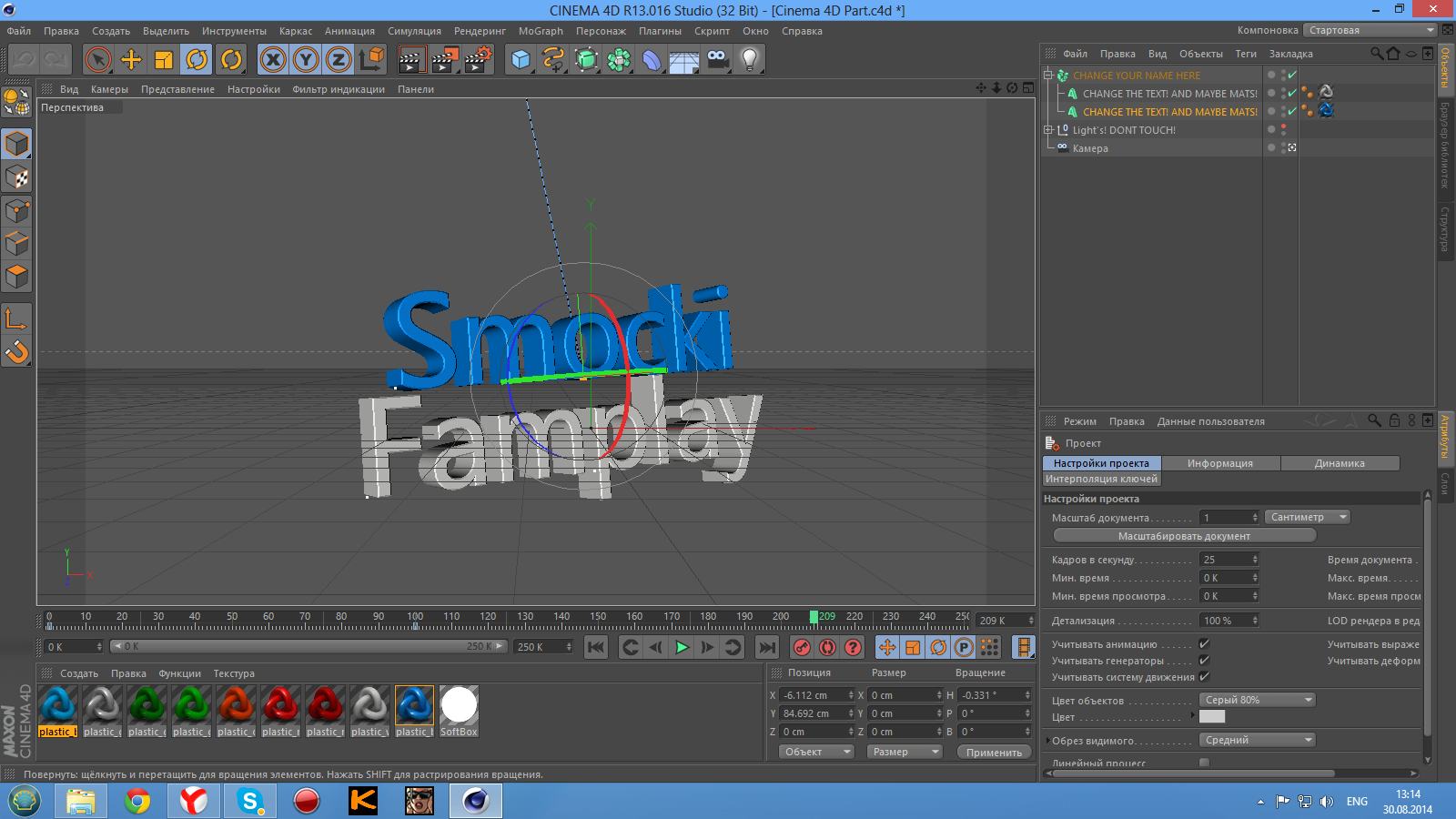Switch to the Динамика tab

(1340, 463)
